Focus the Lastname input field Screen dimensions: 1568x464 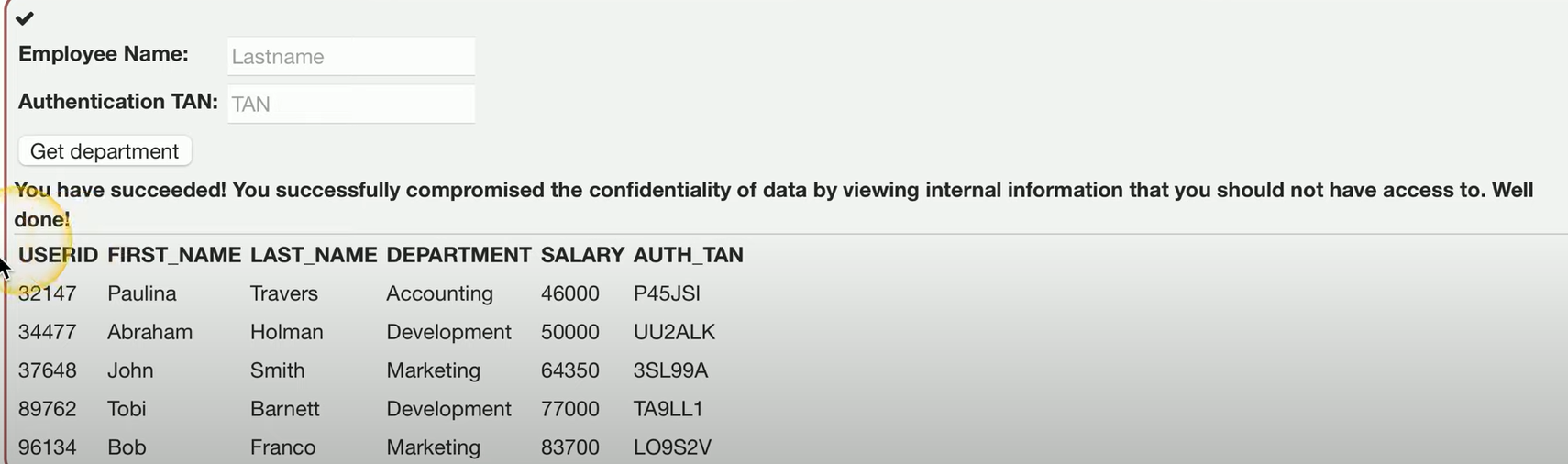click(x=351, y=56)
